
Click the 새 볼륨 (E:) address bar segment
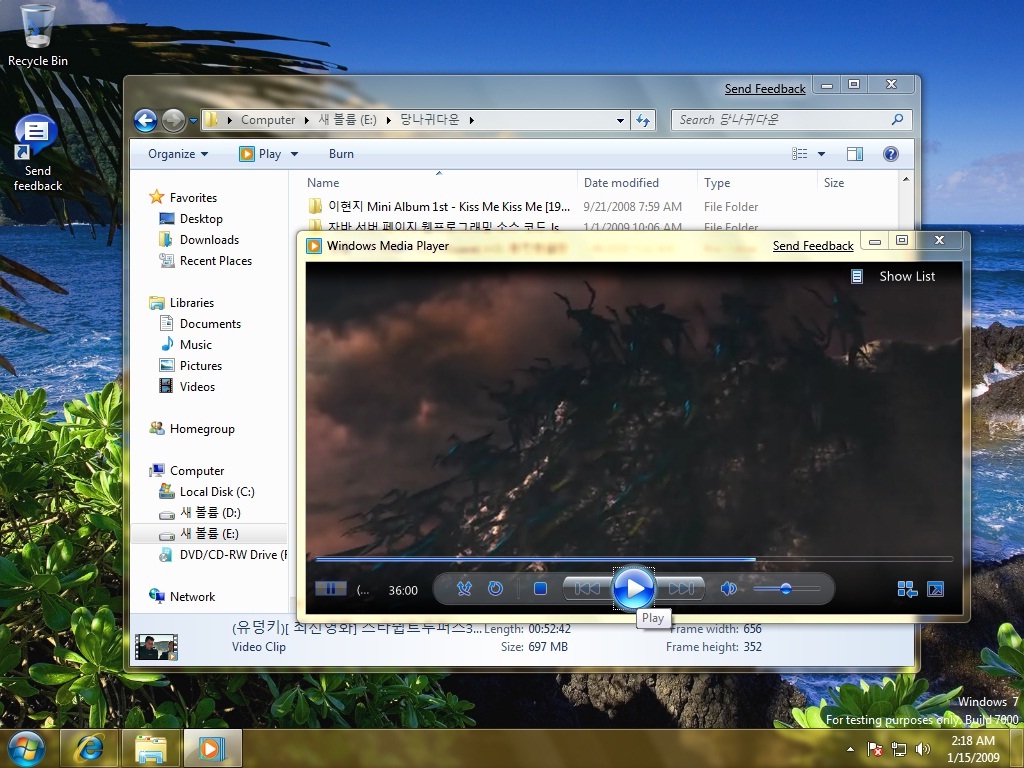347,120
